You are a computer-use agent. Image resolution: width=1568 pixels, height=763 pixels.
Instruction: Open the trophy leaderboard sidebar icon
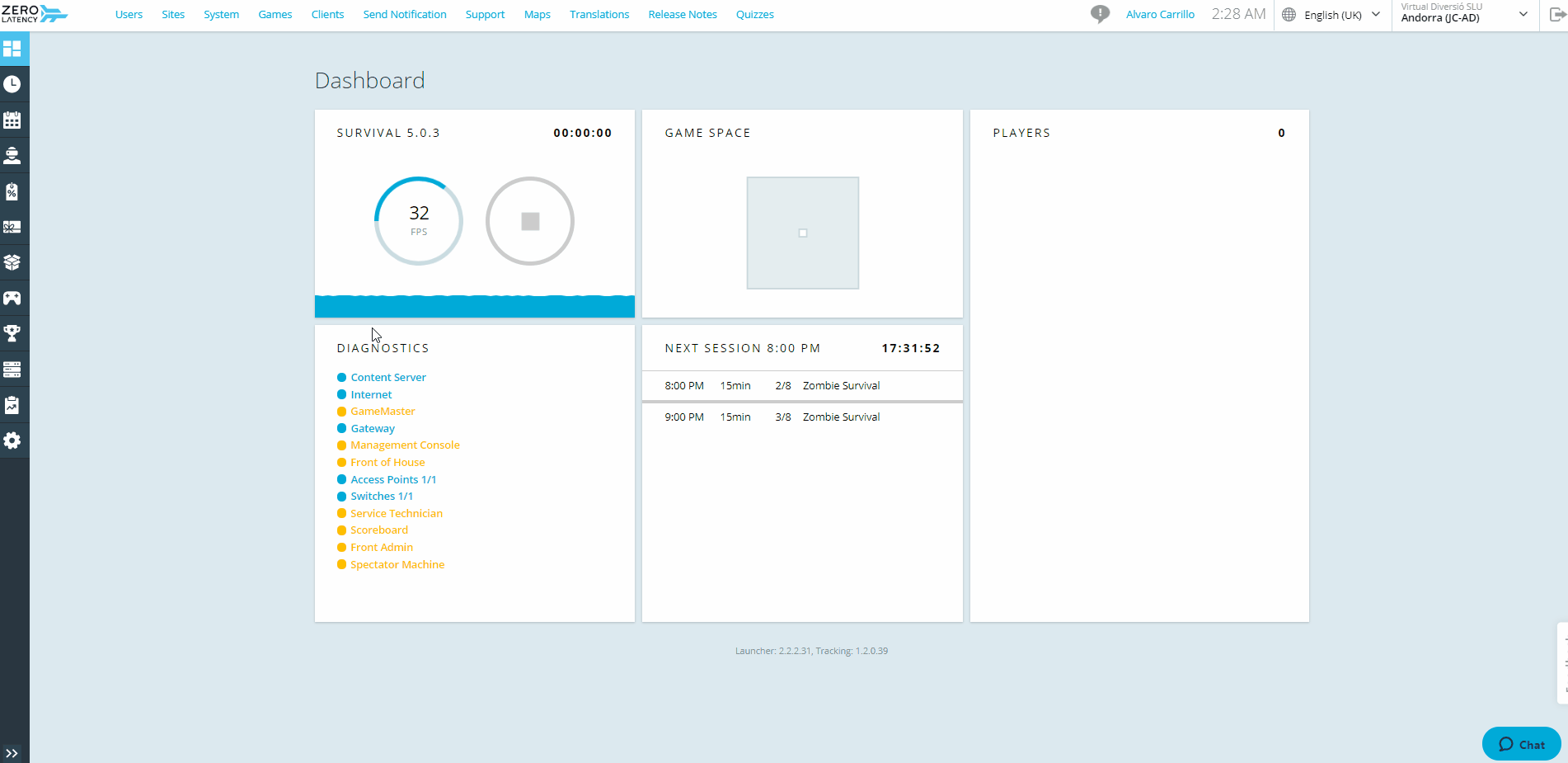(12, 333)
